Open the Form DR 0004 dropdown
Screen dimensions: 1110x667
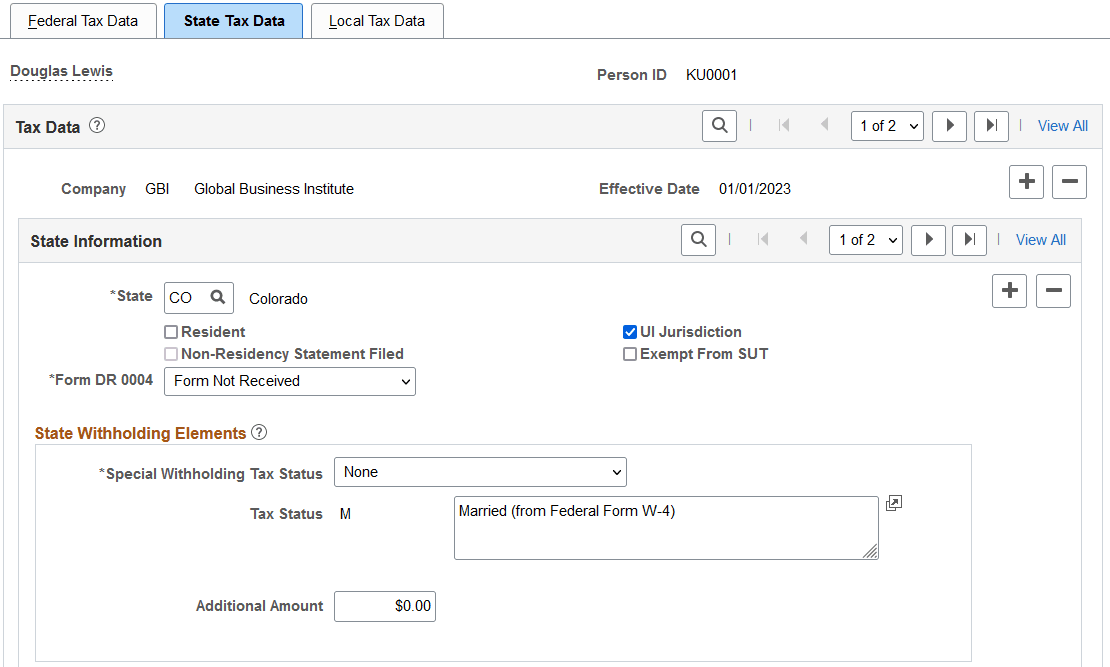pyautogui.click(x=289, y=381)
